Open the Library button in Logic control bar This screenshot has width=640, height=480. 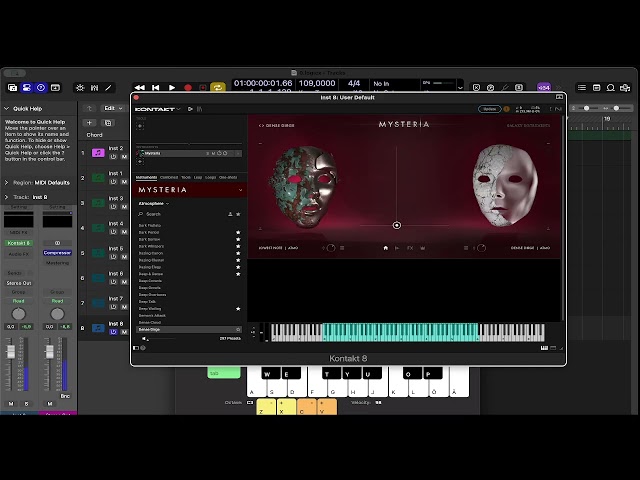click(x=12, y=88)
